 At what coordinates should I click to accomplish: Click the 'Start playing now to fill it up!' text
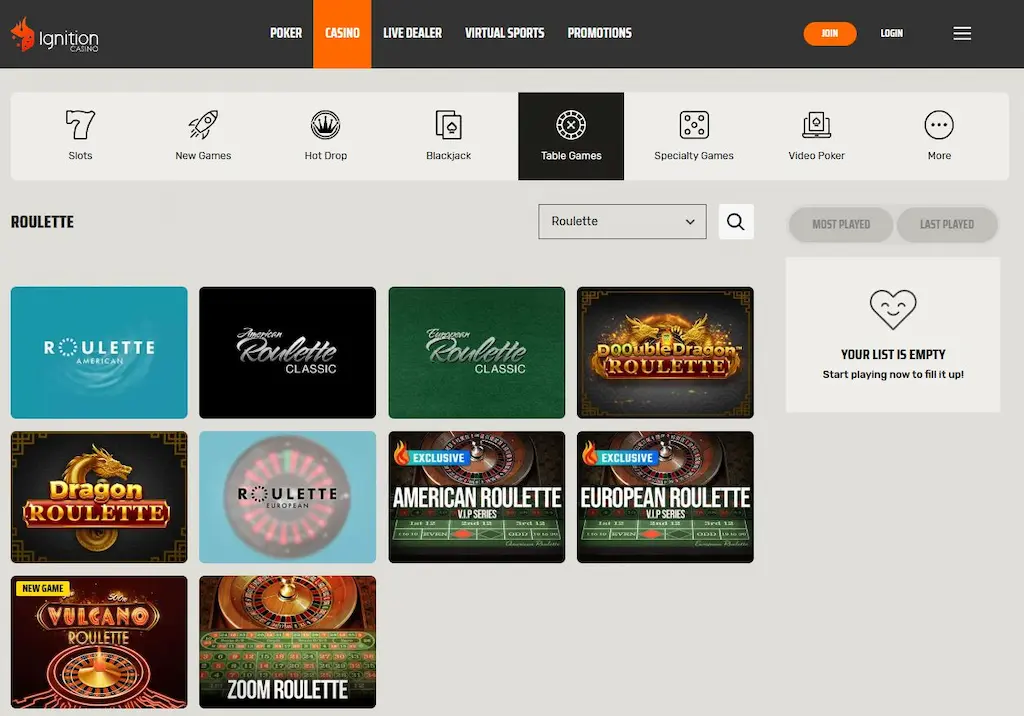pos(893,374)
